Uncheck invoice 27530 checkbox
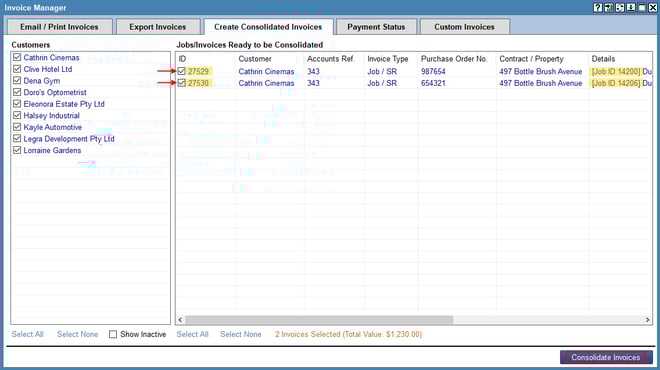The image size is (660, 370). (x=181, y=83)
